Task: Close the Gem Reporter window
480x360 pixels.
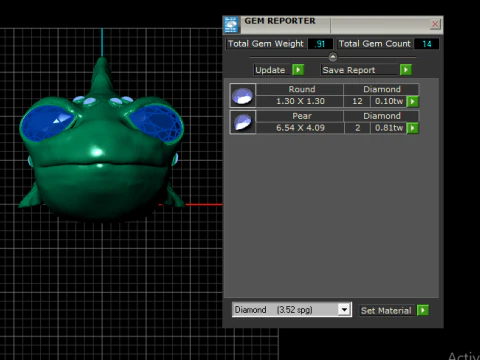Action: (x=435, y=24)
